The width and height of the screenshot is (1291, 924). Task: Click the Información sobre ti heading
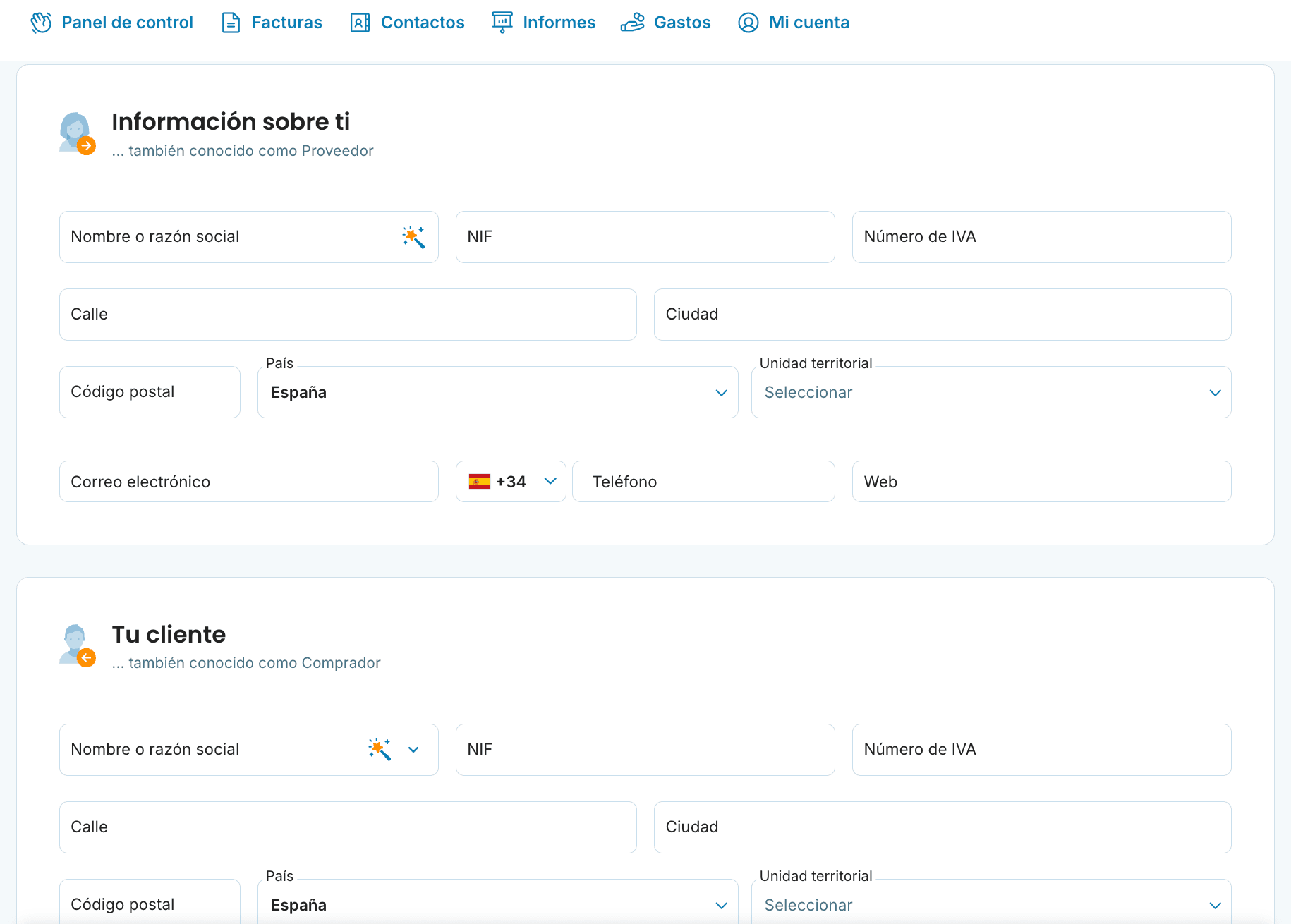click(231, 121)
